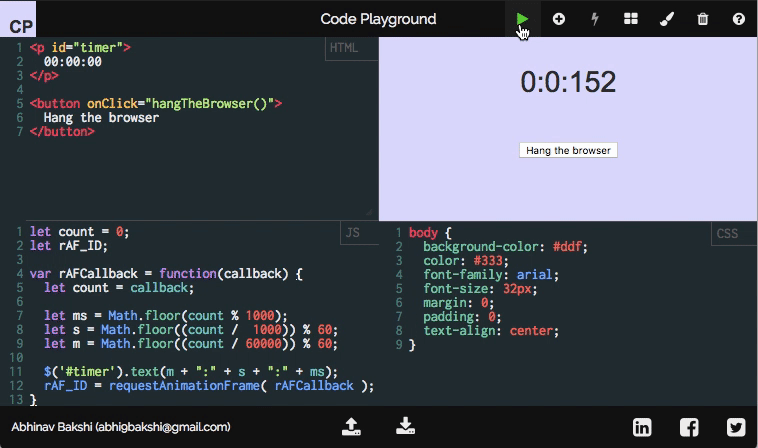Run the code with the green play icon
Image resolution: width=758 pixels, height=448 pixels.
pyautogui.click(x=522, y=19)
